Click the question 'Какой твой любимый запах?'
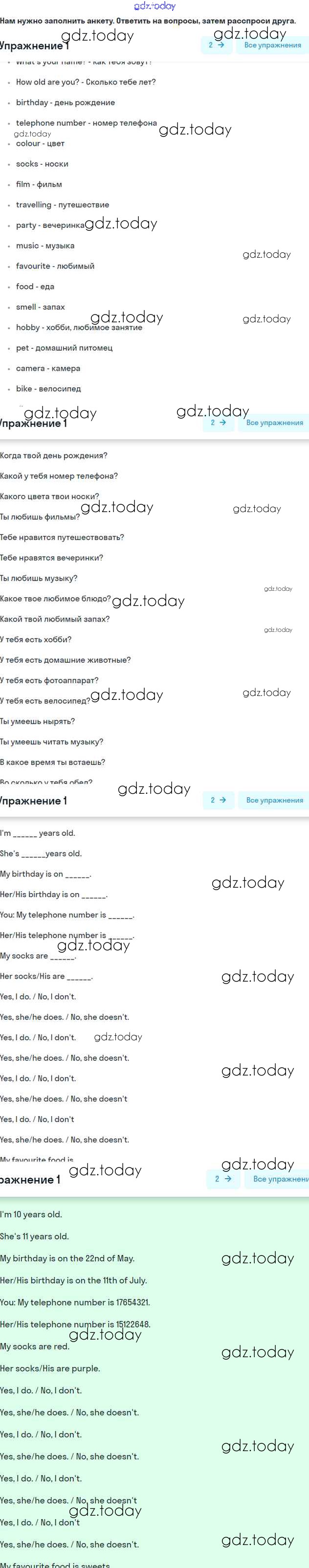The width and height of the screenshot is (309, 1568). pyautogui.click(x=55, y=619)
